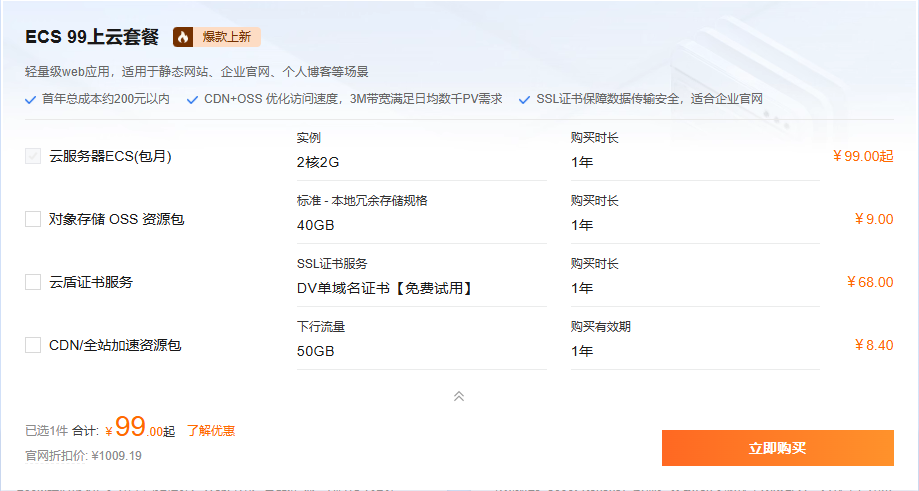Click the flame icon in the 爆款上新 badge
Screen dimensions: 919x491
point(183,37)
